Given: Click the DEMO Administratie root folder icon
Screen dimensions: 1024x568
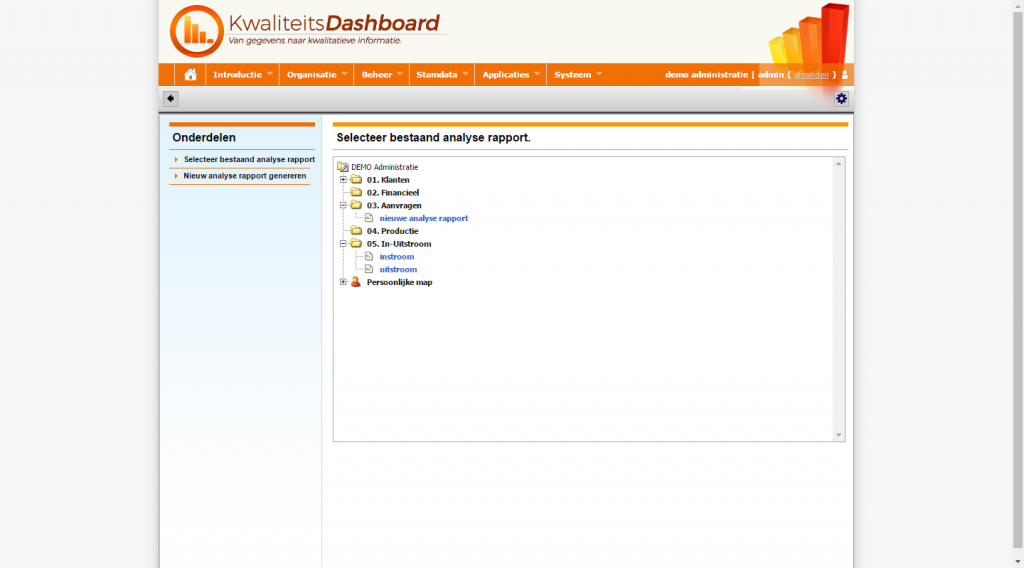Looking at the screenshot, I should point(343,167).
